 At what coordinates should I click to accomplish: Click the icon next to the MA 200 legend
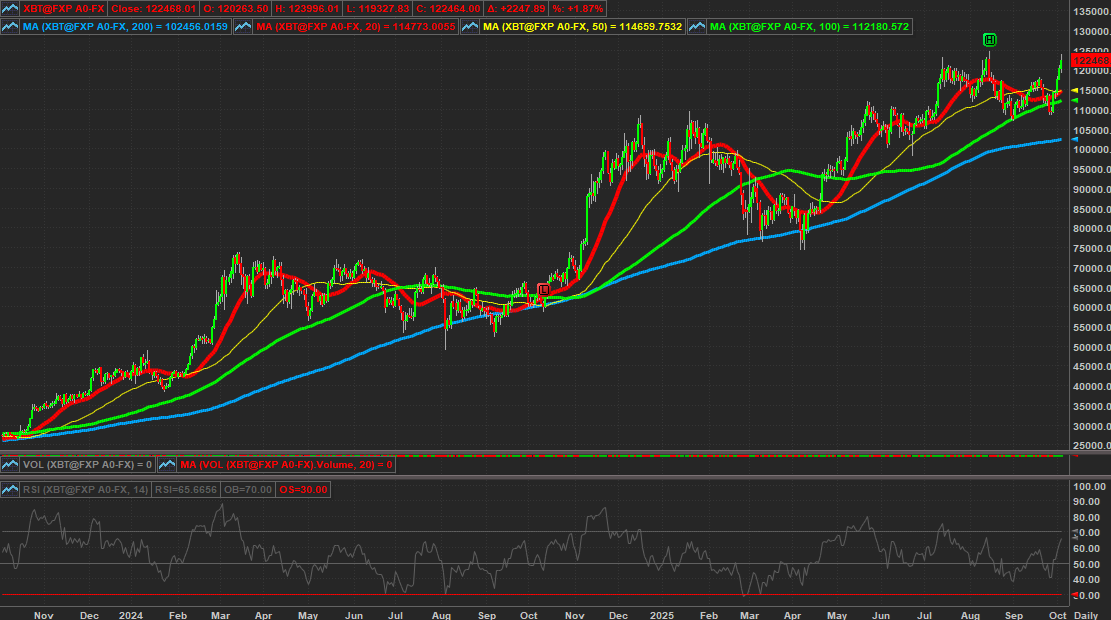point(11,27)
